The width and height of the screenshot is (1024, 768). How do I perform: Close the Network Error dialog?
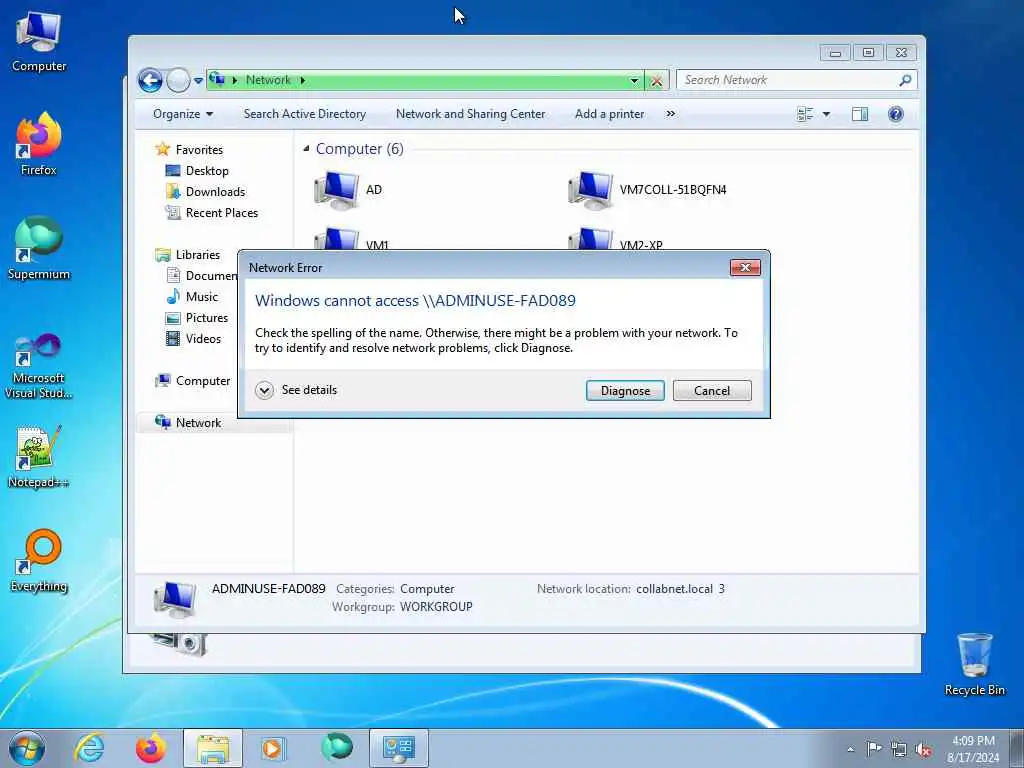click(x=744, y=267)
